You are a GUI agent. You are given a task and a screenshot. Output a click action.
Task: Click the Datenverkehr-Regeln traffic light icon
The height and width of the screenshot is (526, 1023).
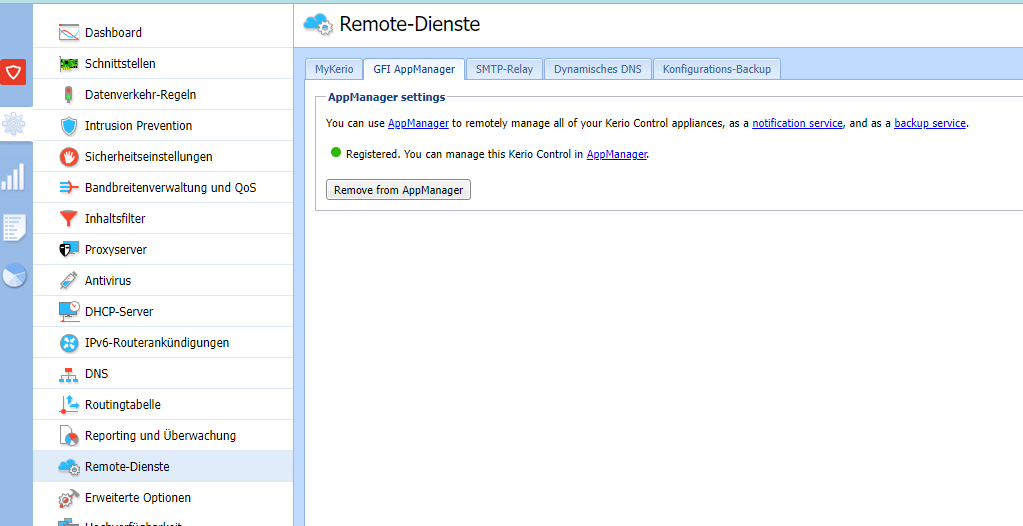point(69,95)
